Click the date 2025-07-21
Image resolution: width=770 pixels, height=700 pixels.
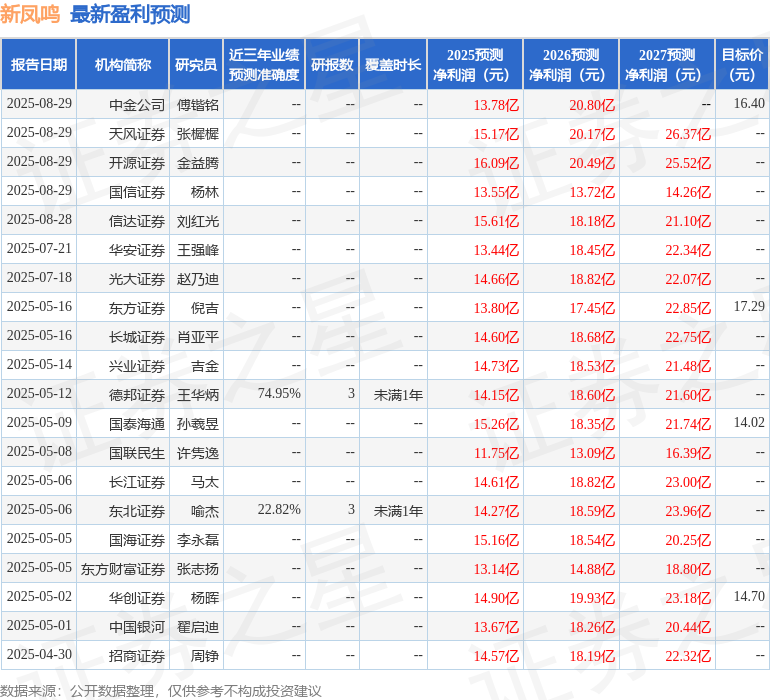(39, 249)
